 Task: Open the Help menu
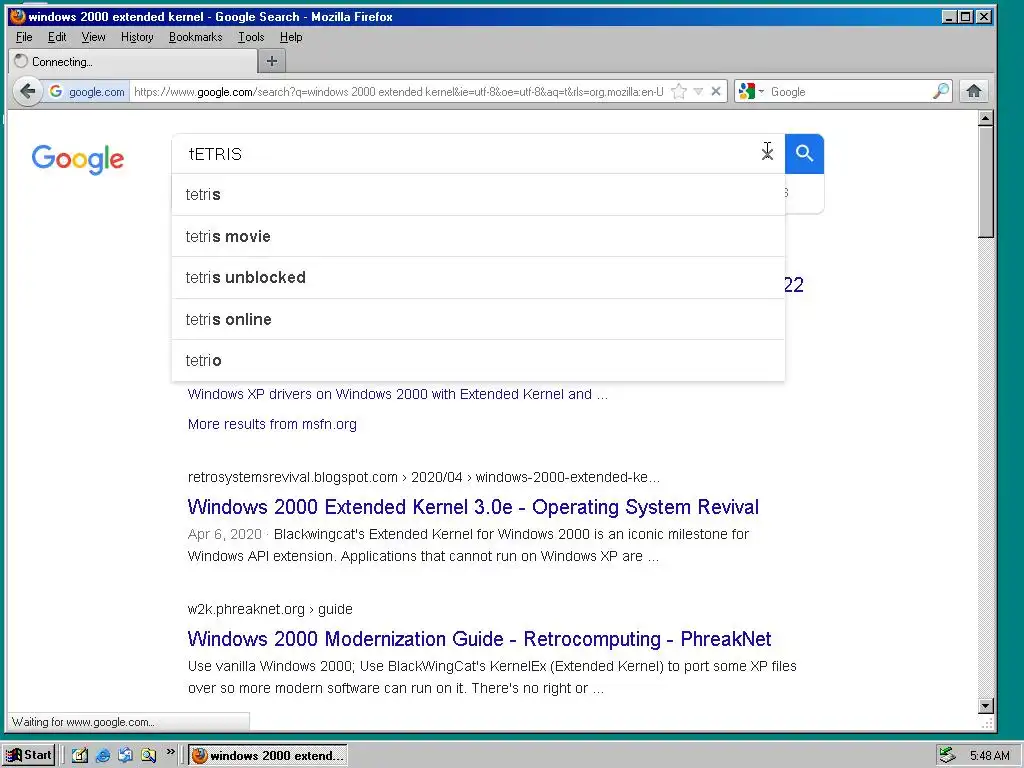291,37
